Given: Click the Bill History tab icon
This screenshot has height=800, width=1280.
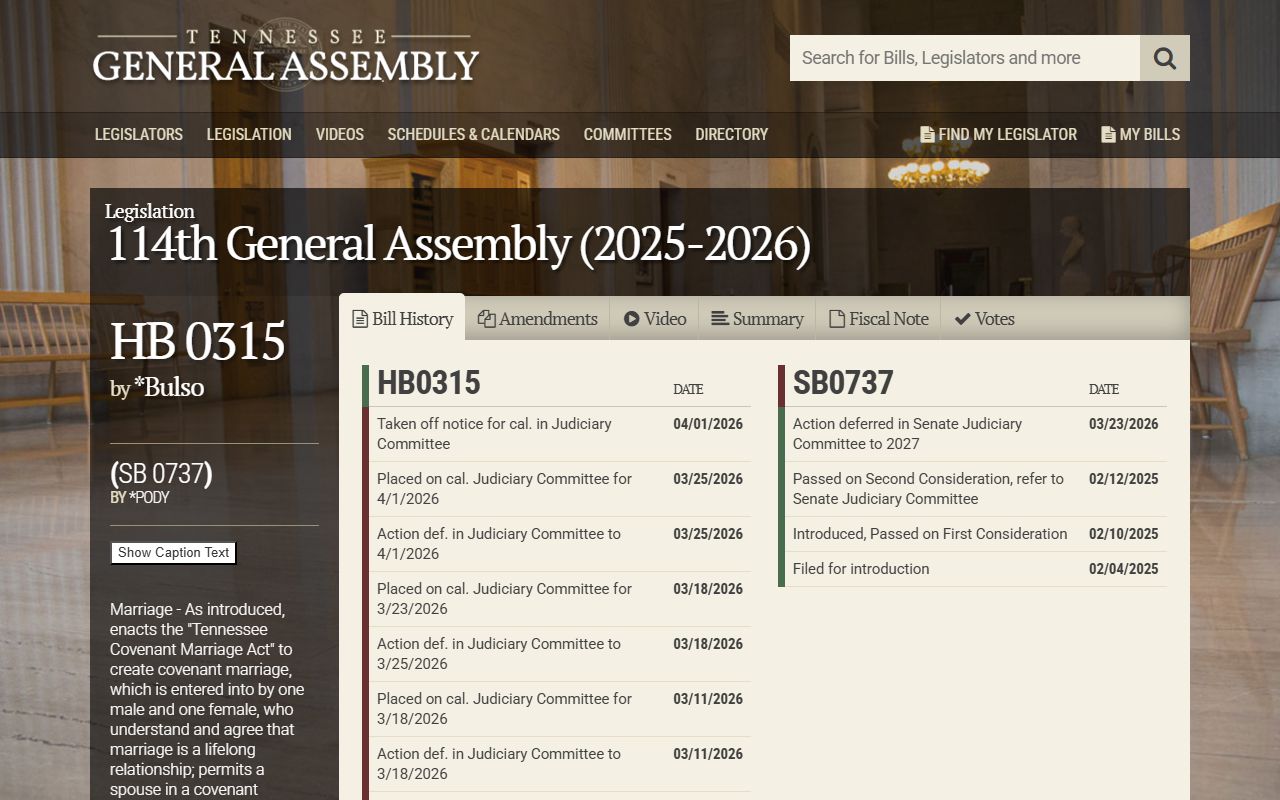Looking at the screenshot, I should (360, 319).
